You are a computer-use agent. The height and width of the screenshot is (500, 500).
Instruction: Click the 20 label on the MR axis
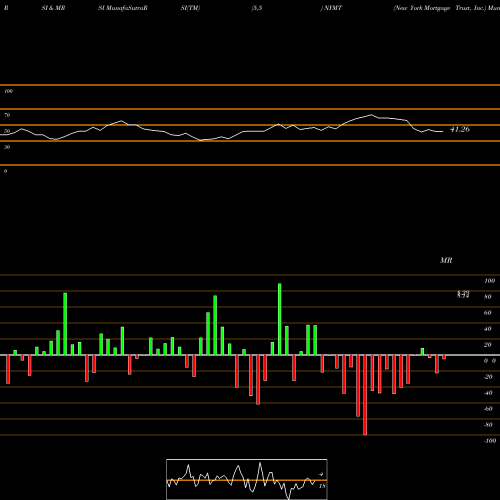pyautogui.click(x=488, y=345)
